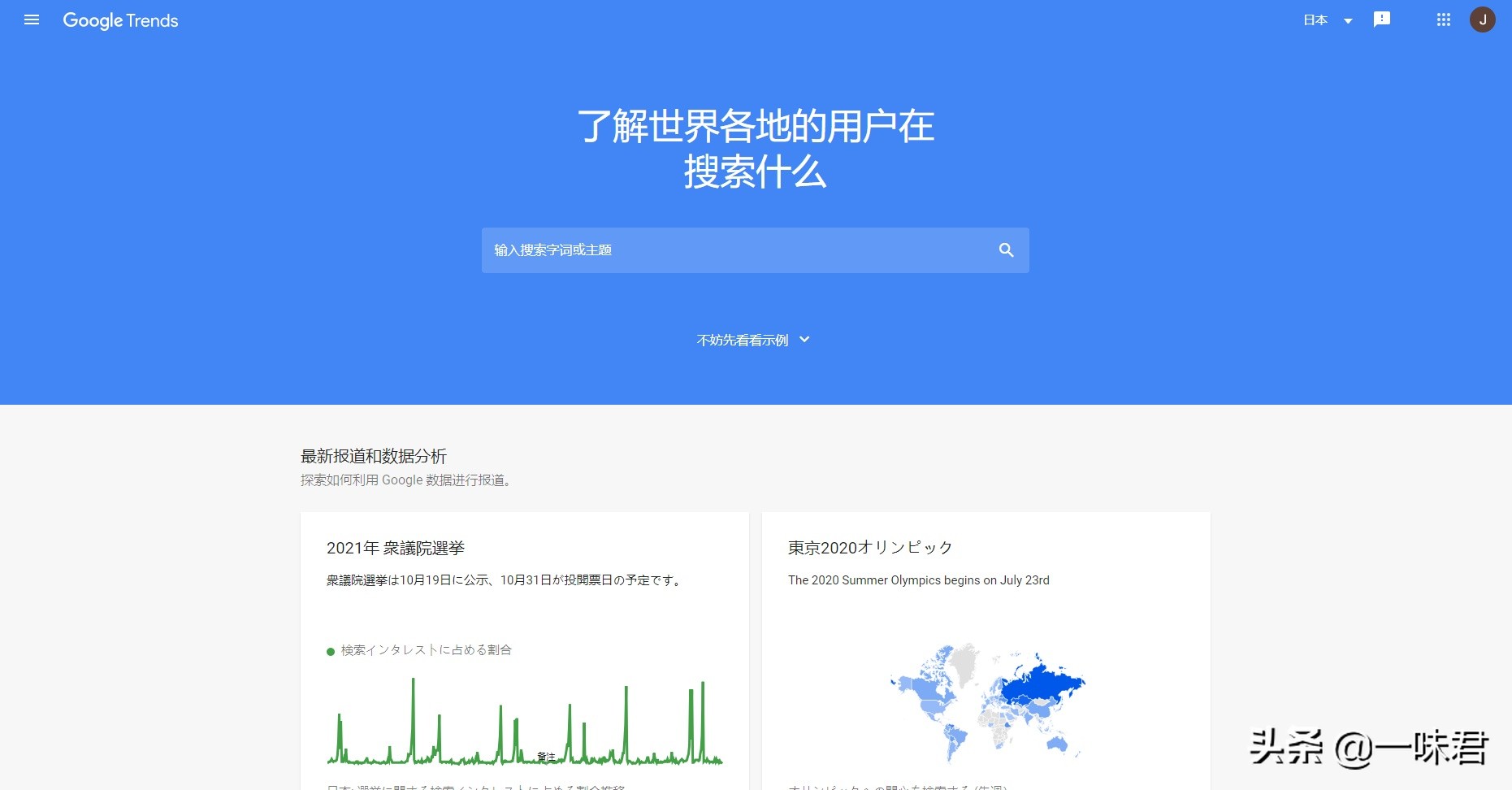Click the election search interest line chart
The image size is (1512, 790).
(525, 722)
